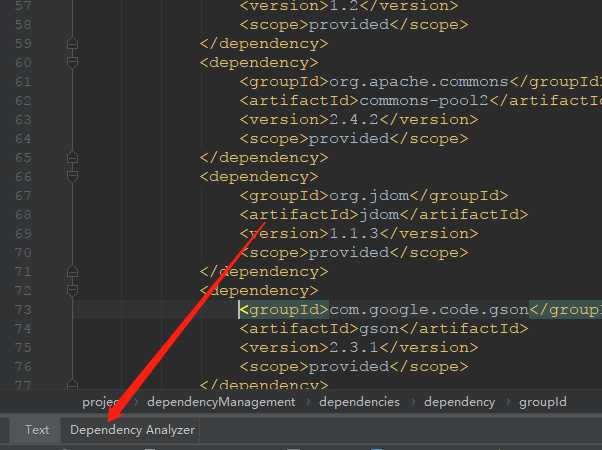602x450 pixels.
Task: Select the dependencies breadcrumb
Action: pos(359,402)
